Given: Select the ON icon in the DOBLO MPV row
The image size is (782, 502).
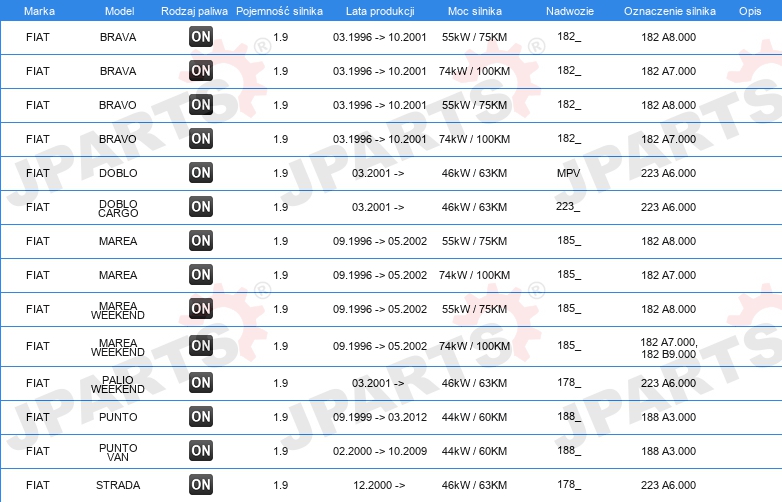Looking at the screenshot, I should (201, 172).
